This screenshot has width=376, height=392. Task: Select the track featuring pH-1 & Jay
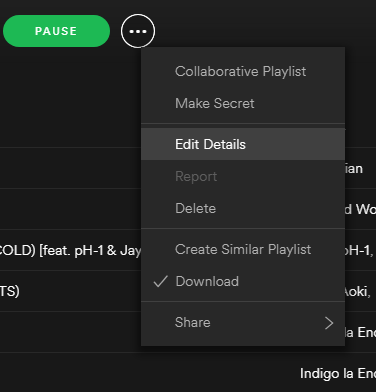pos(70,250)
